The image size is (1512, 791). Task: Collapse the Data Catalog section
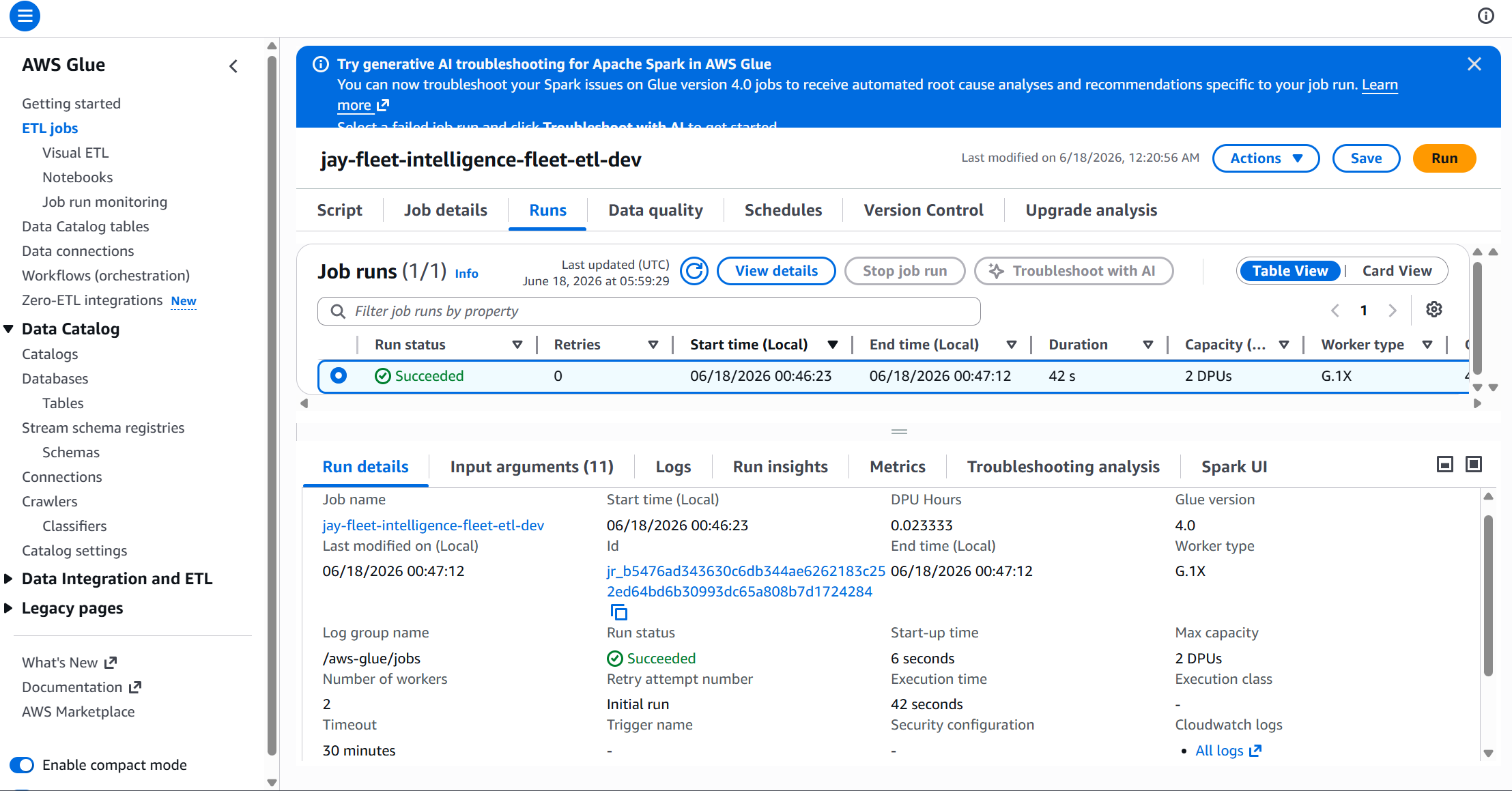coord(8,329)
